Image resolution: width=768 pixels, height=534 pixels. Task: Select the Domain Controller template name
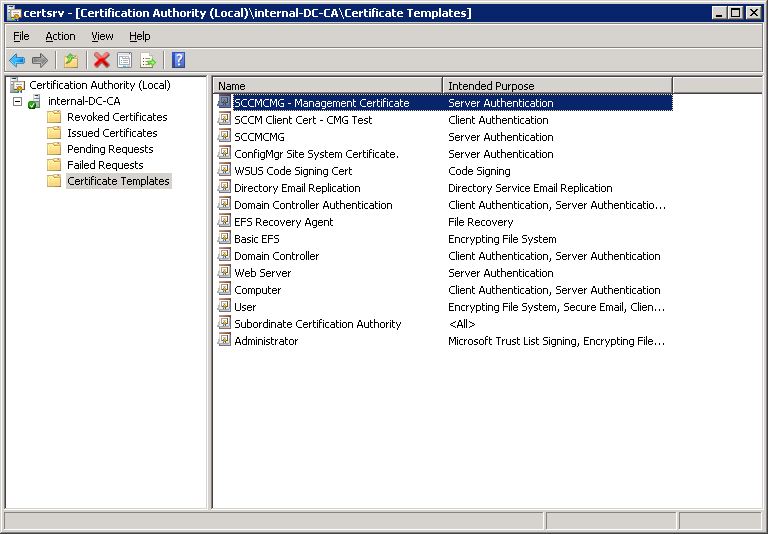pyautogui.click(x=277, y=256)
